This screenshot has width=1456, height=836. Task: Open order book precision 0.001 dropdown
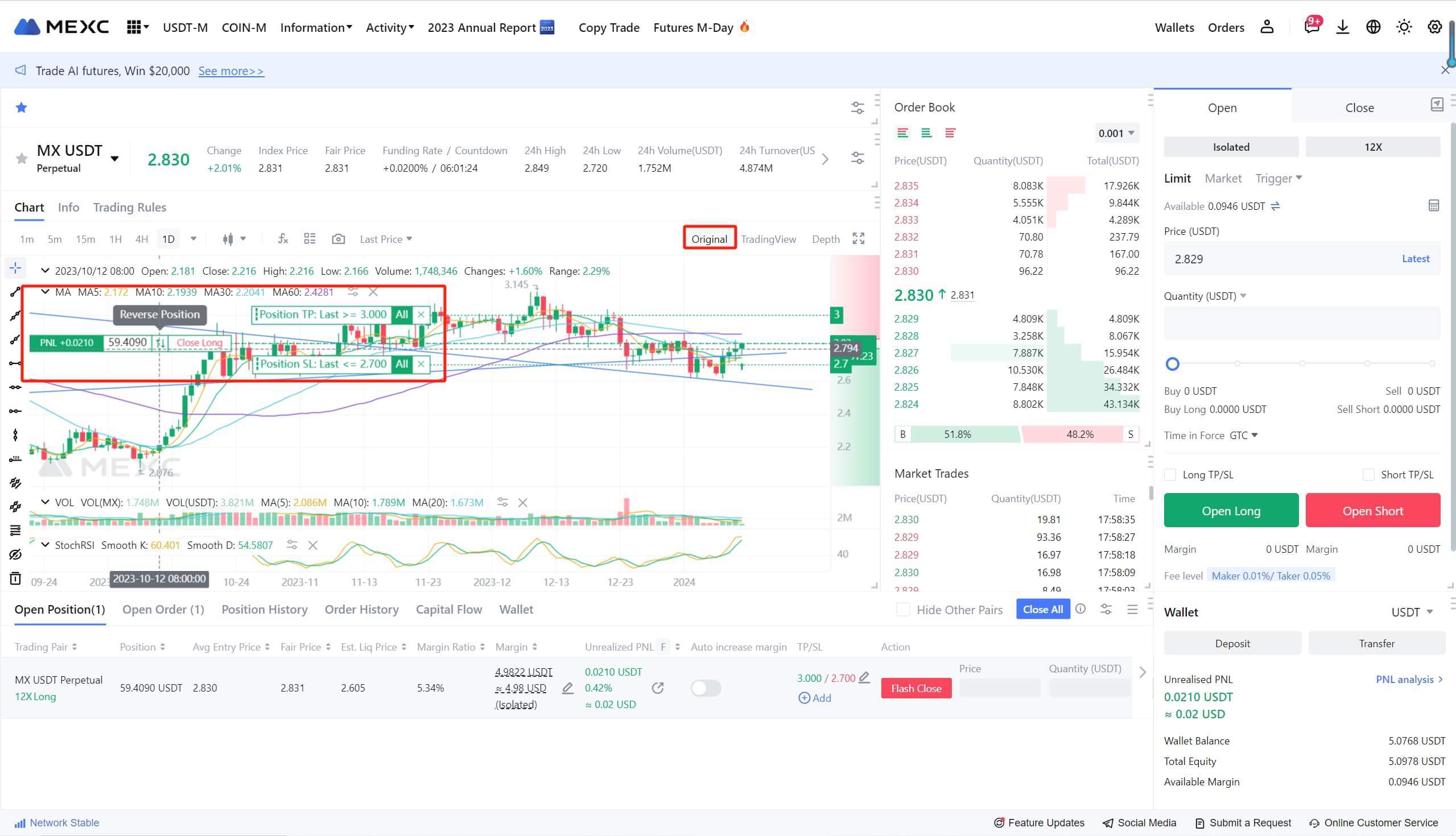click(1116, 133)
